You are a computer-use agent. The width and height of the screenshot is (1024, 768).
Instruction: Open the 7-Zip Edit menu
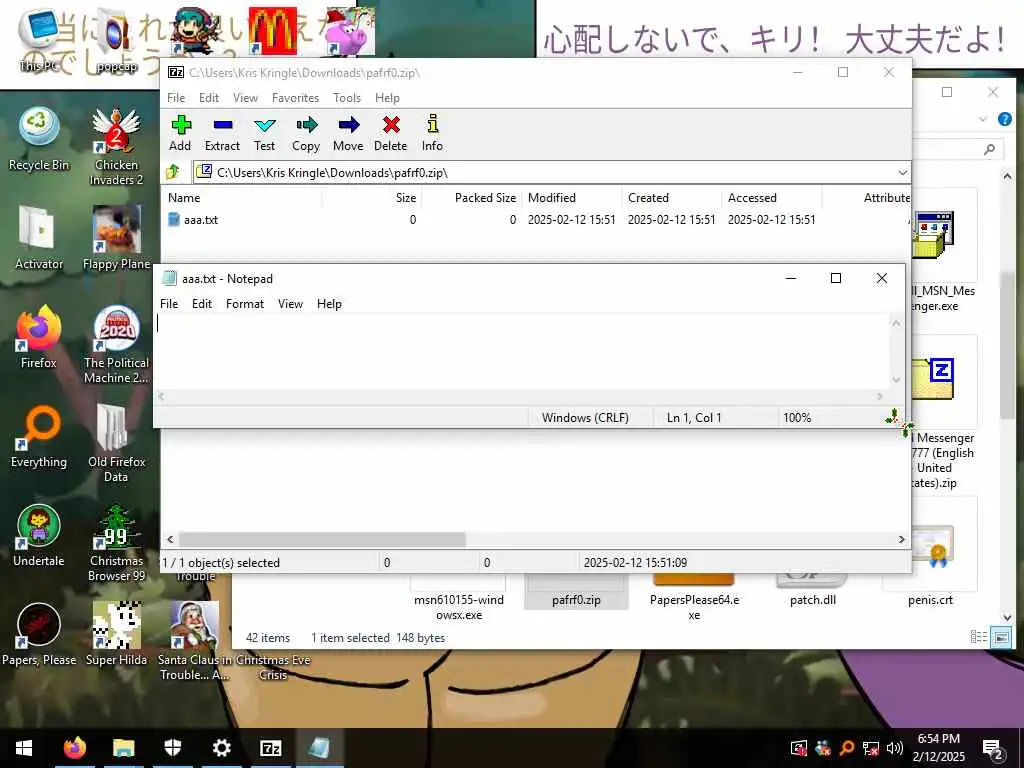(209, 98)
